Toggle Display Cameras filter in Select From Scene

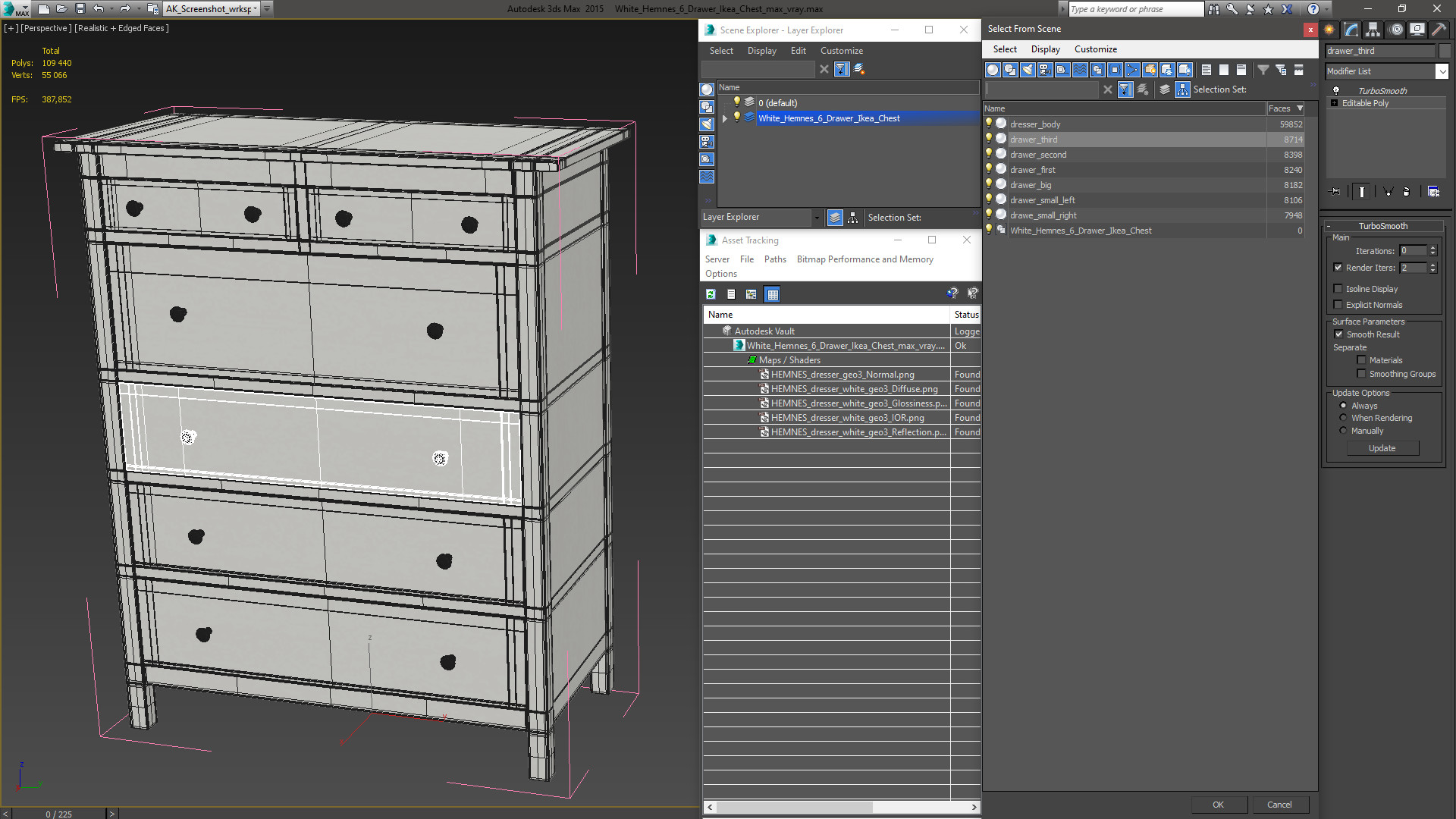[x=1045, y=70]
